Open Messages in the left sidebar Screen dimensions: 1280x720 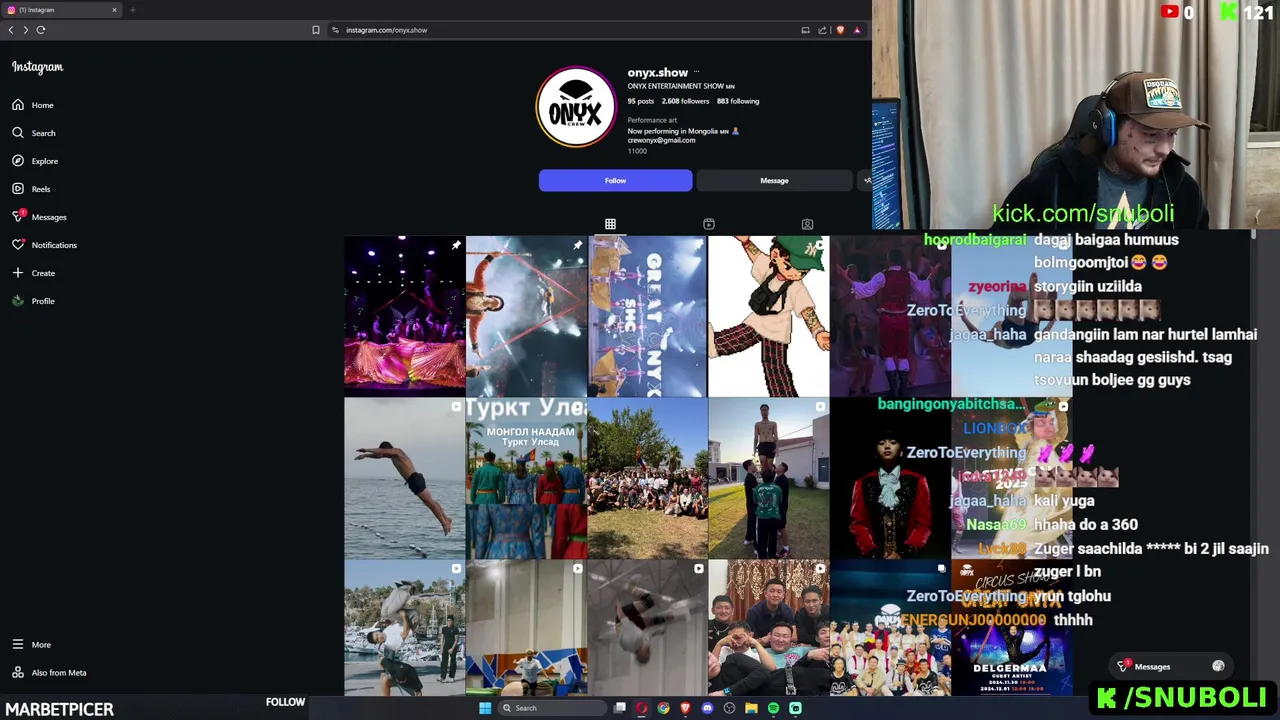39,217
